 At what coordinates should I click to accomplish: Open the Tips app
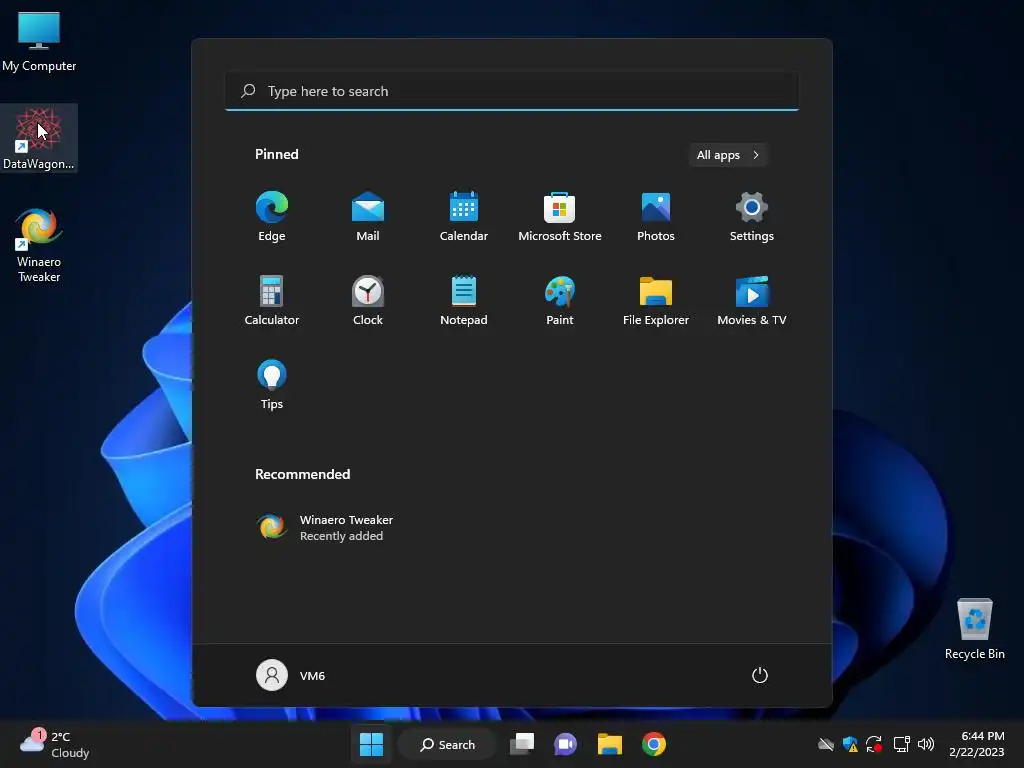(x=272, y=385)
